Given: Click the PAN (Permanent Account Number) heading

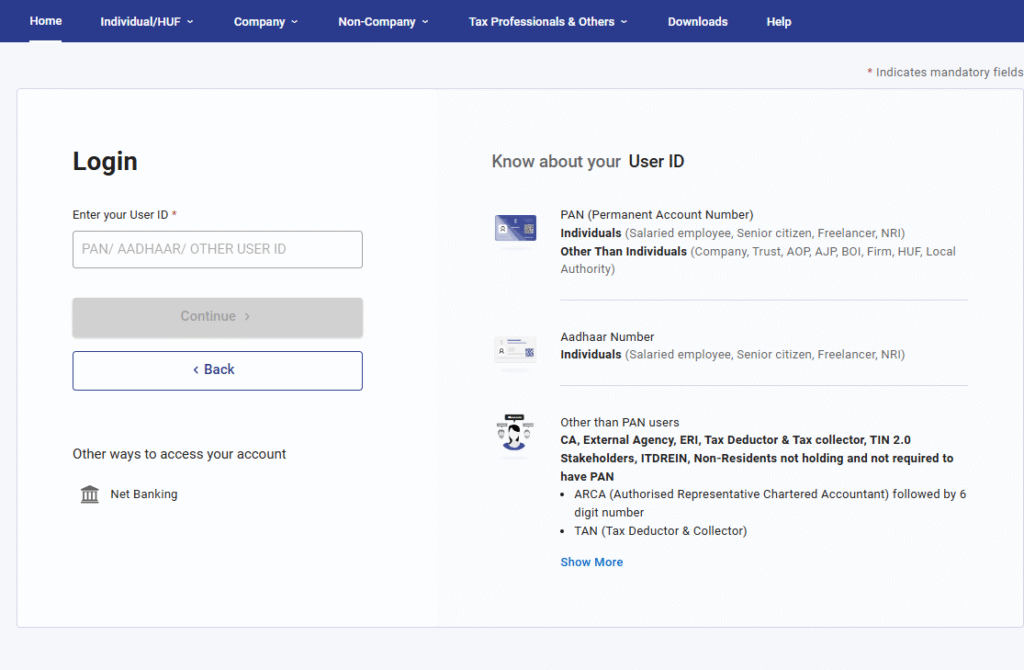Looking at the screenshot, I should (657, 215).
